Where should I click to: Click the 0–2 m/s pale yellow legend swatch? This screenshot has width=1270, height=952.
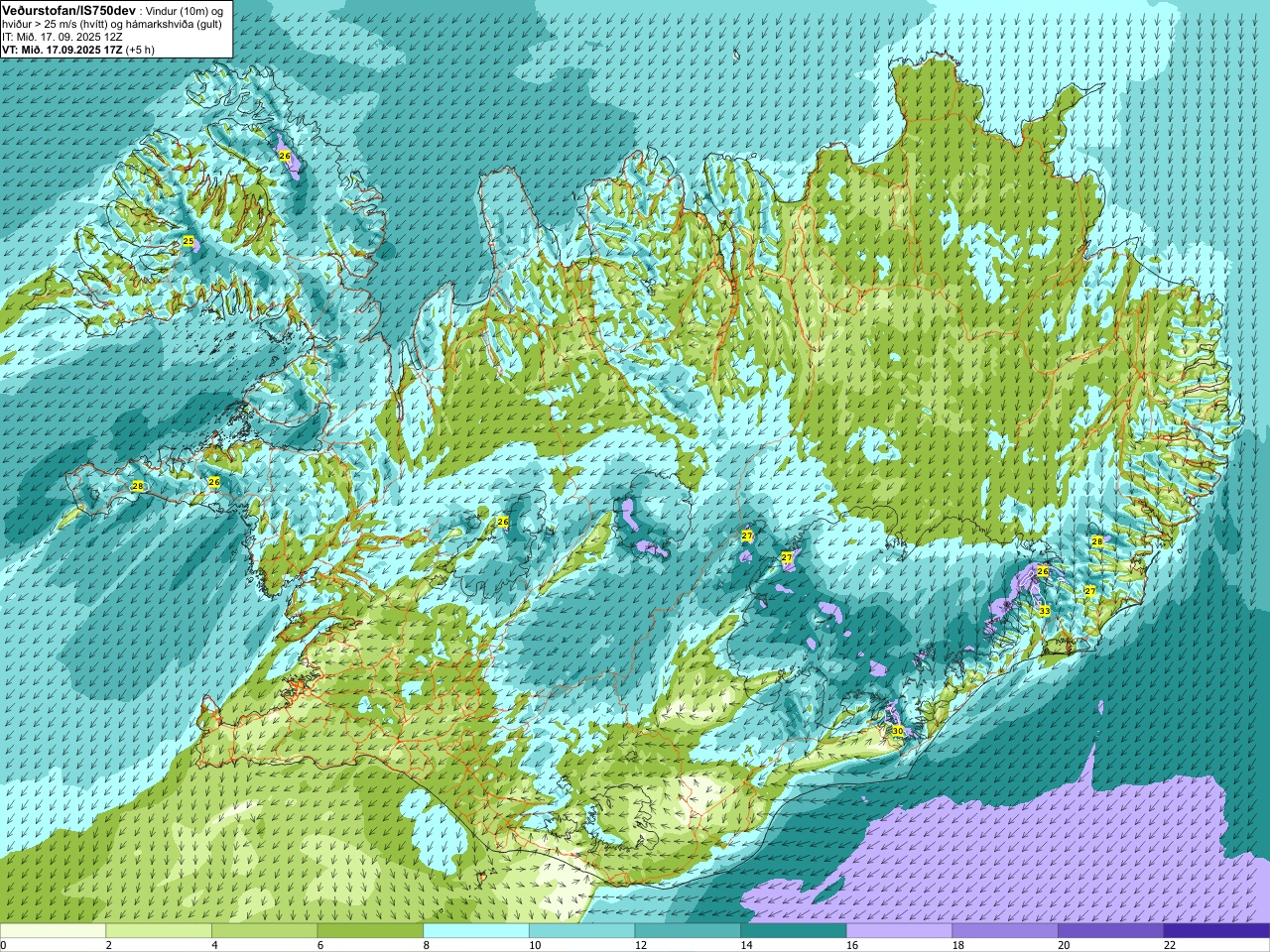point(53,931)
